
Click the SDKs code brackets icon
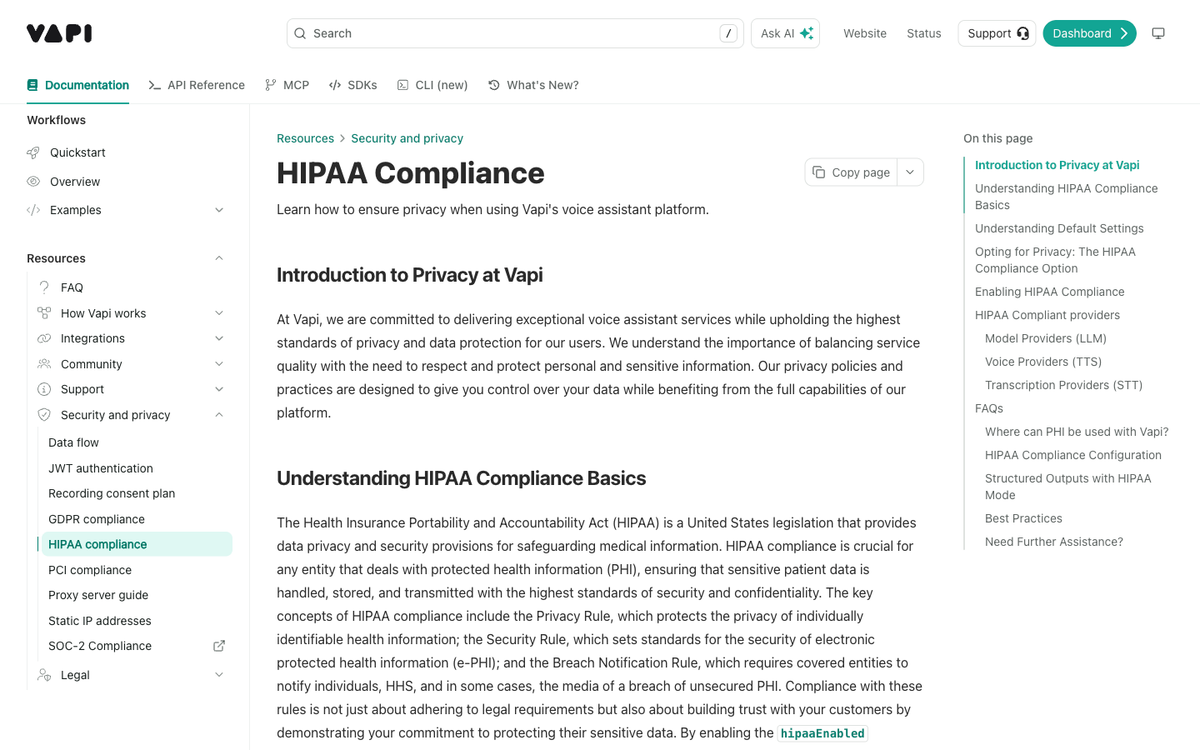click(x=335, y=85)
